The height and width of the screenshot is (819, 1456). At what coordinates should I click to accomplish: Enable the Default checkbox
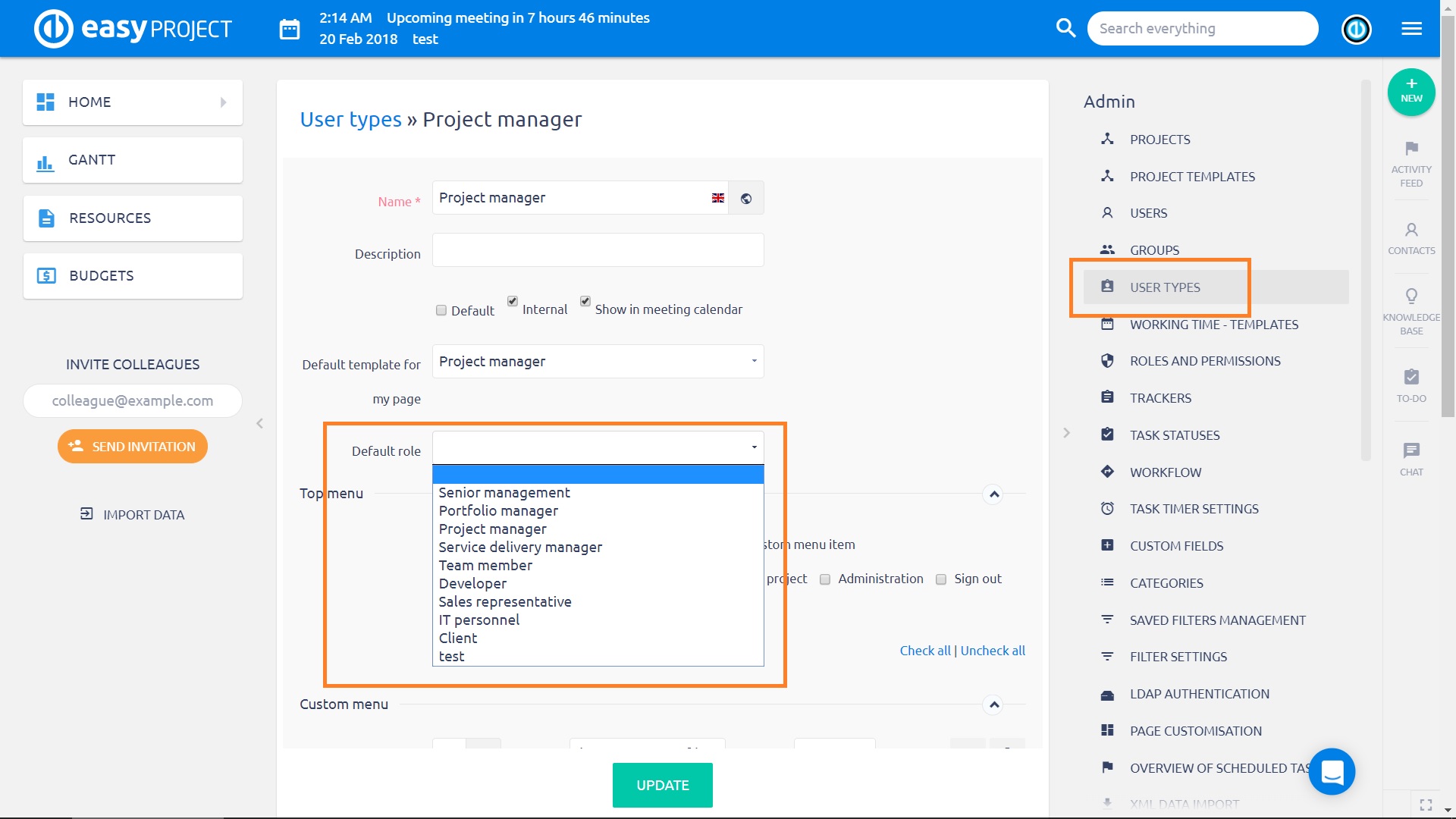pos(441,310)
